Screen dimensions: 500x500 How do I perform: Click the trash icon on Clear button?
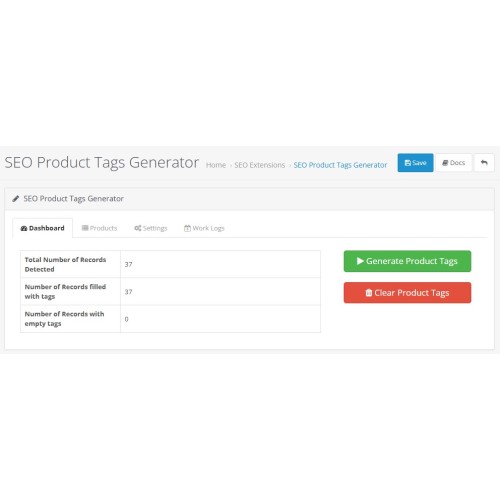click(x=369, y=293)
